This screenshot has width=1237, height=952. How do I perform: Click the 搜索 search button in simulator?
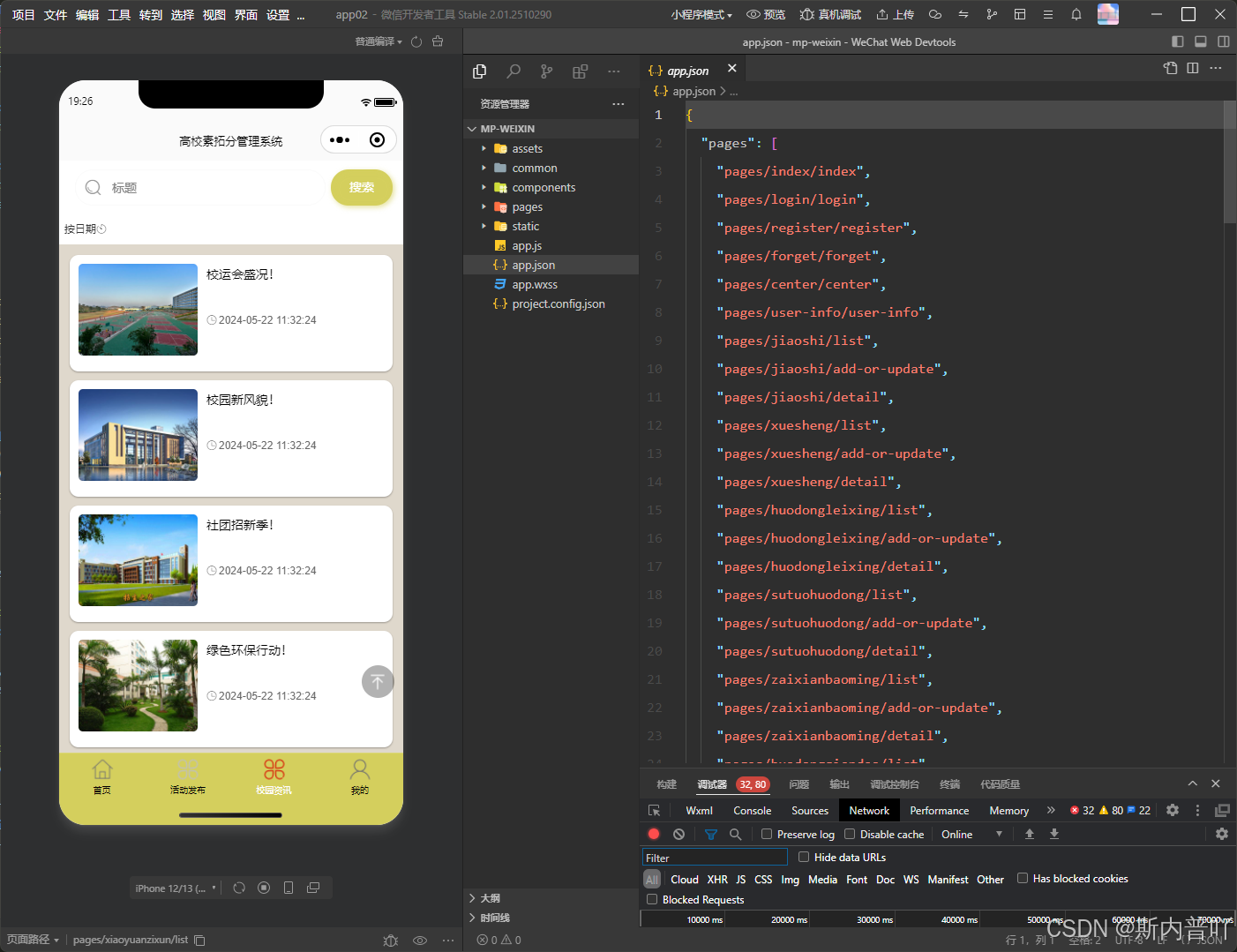(362, 187)
